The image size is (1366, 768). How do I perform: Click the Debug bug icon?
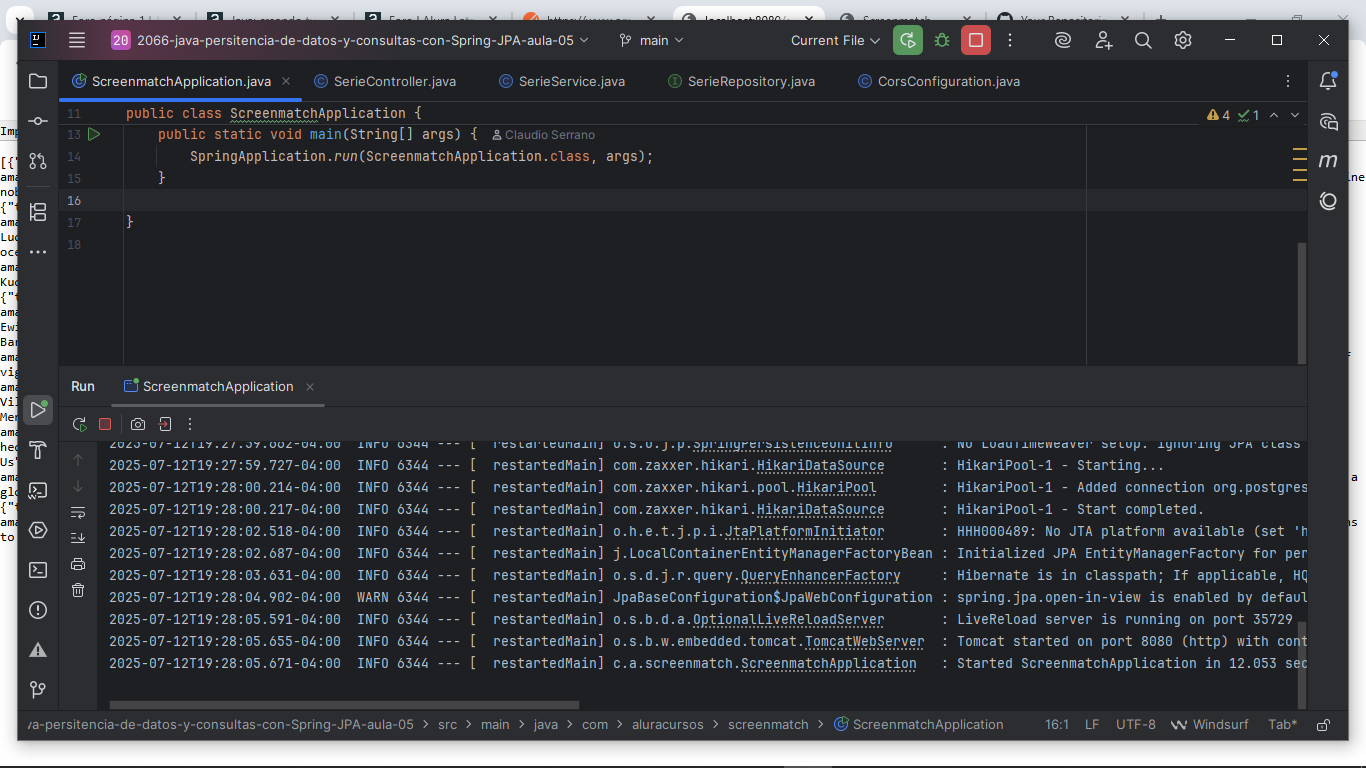(x=942, y=40)
